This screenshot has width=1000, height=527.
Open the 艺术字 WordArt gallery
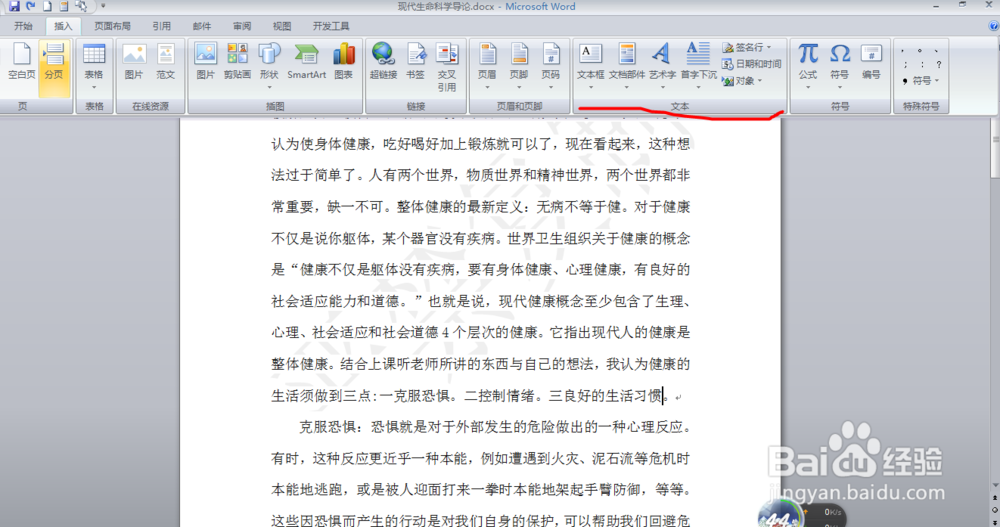(x=662, y=66)
